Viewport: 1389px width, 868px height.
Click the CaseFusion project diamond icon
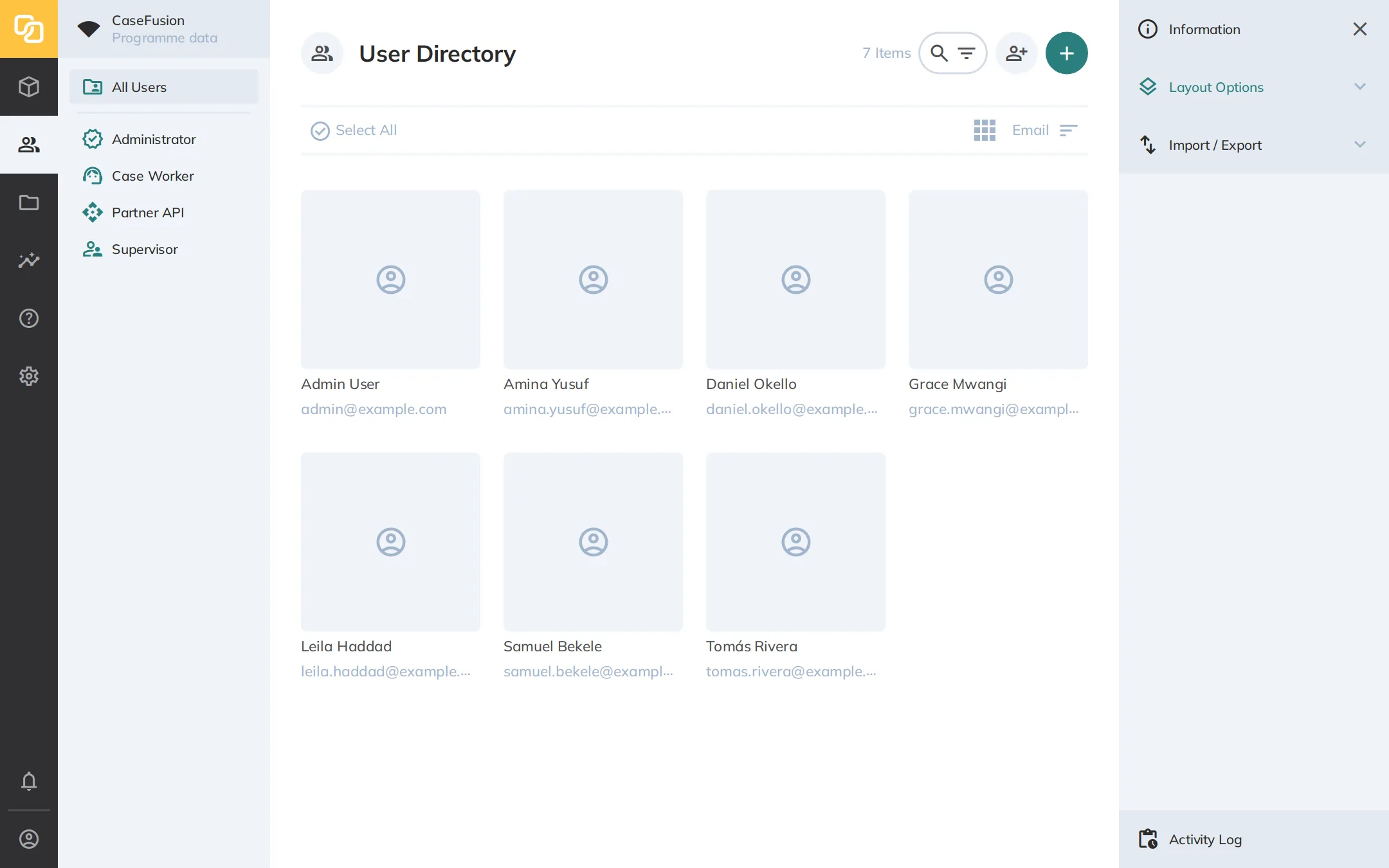tap(89, 29)
